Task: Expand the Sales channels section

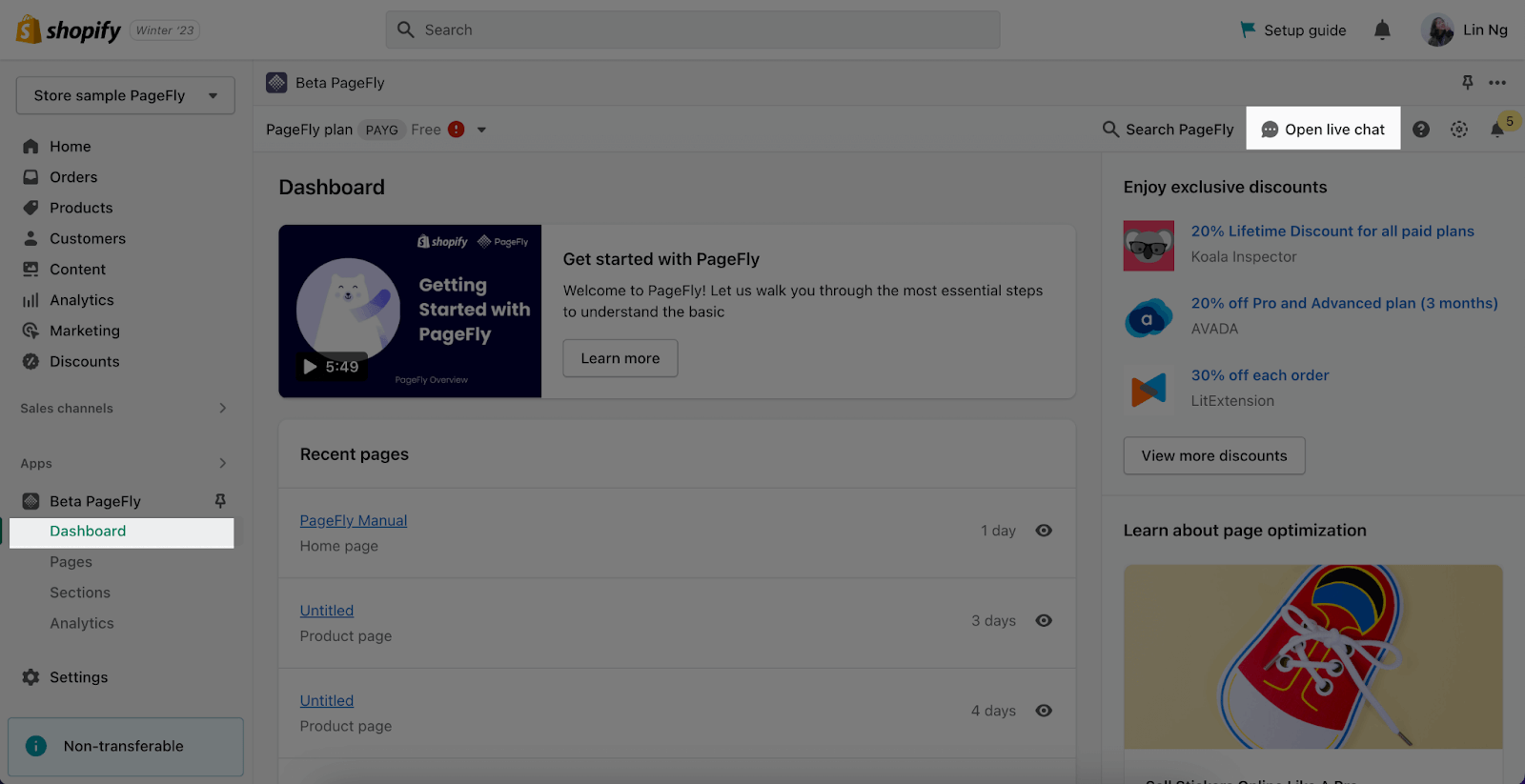Action: 222,408
